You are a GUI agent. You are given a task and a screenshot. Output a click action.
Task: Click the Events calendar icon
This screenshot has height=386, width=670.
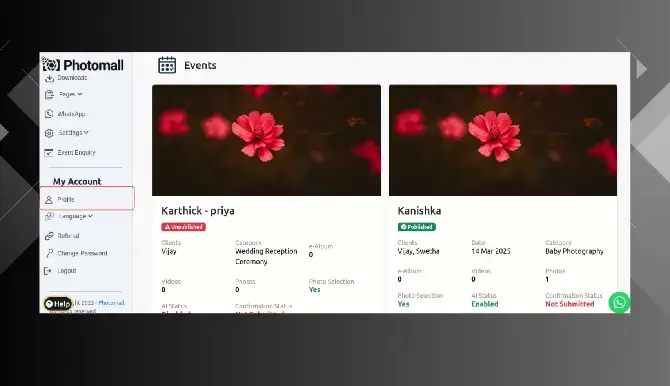click(167, 65)
